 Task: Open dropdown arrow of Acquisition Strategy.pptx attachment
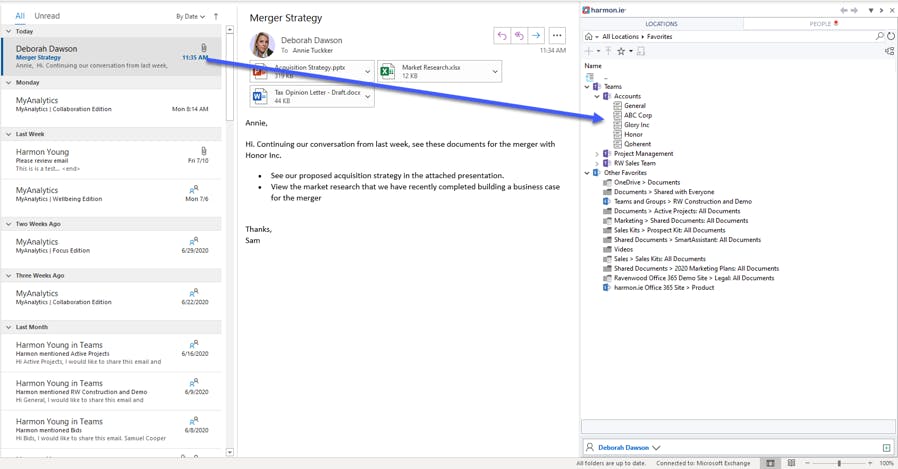point(368,72)
